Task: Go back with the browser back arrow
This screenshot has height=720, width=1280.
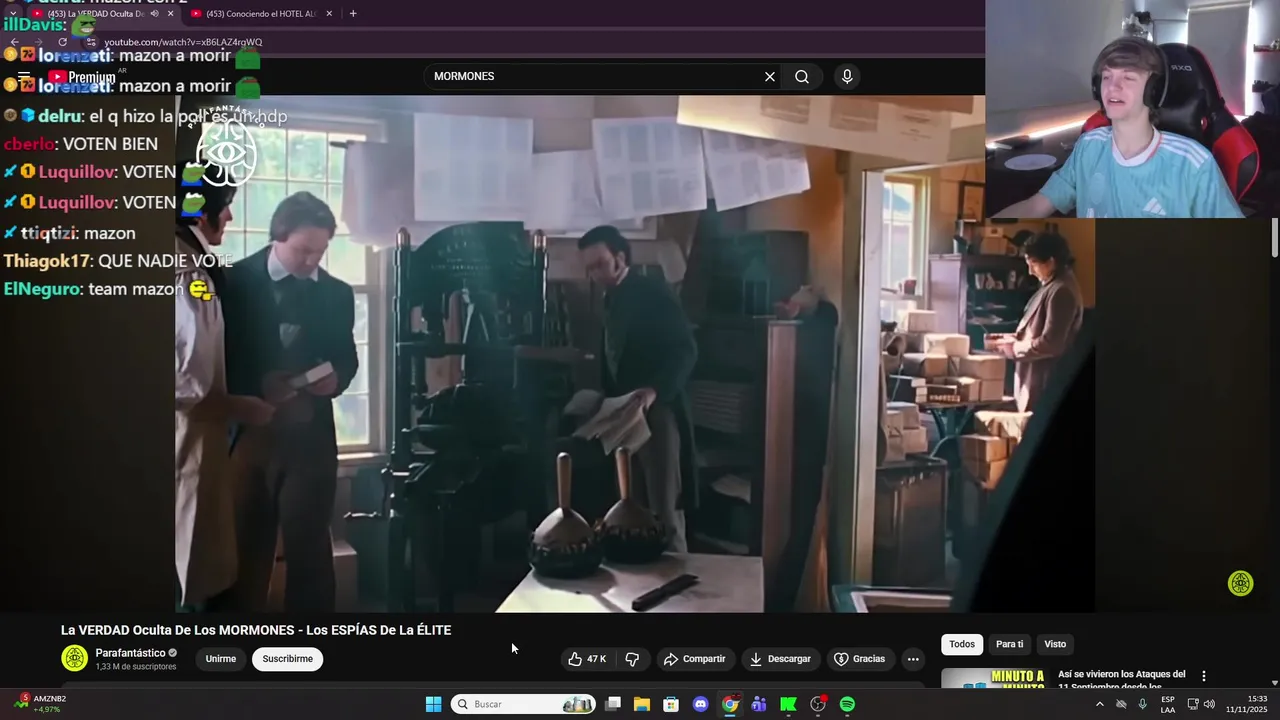Action: 14,42
